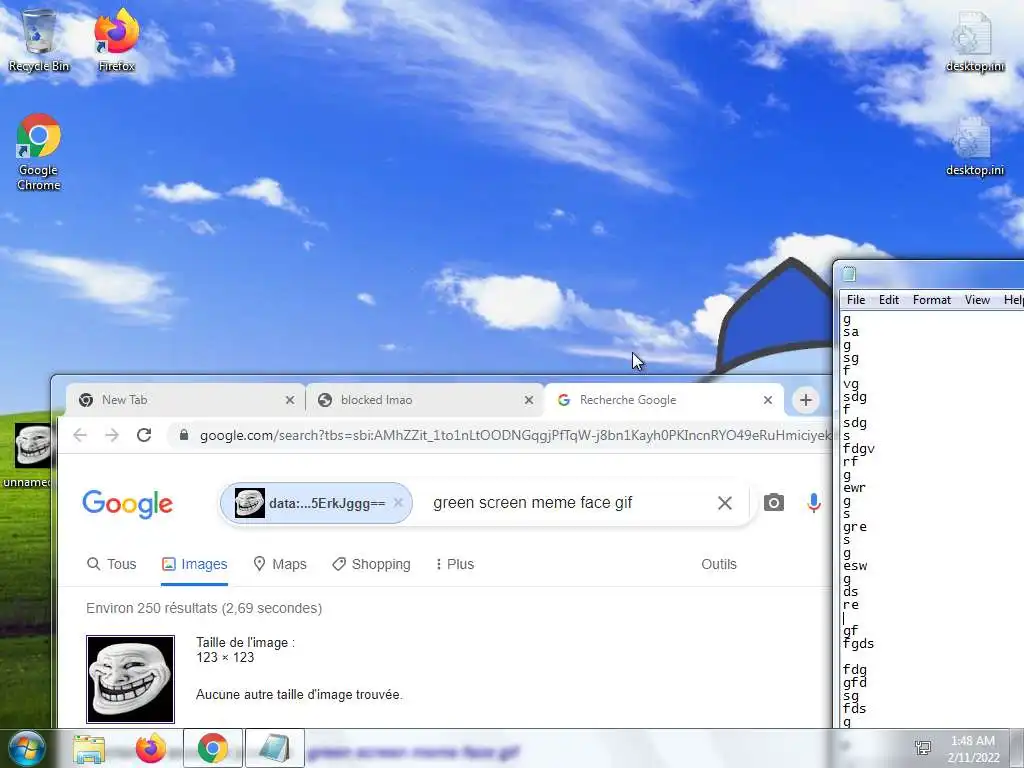
Task: Click the 'Aucune autre taille d'image trouvée' text
Action: coord(299,695)
